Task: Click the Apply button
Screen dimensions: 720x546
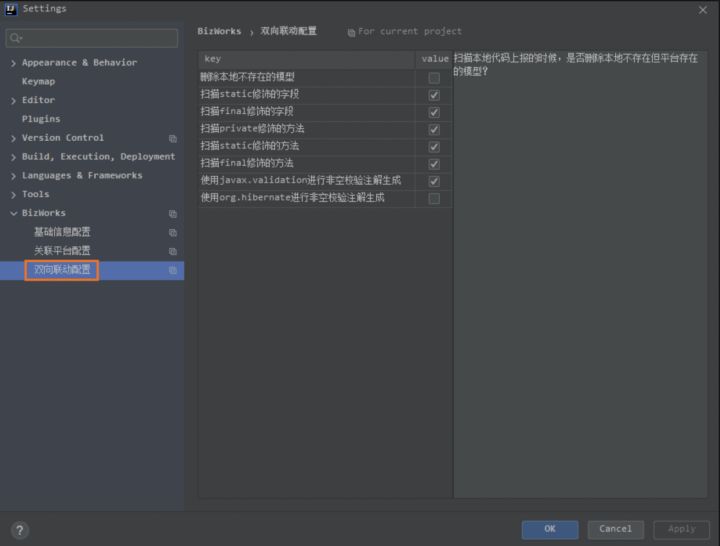Action: click(681, 529)
